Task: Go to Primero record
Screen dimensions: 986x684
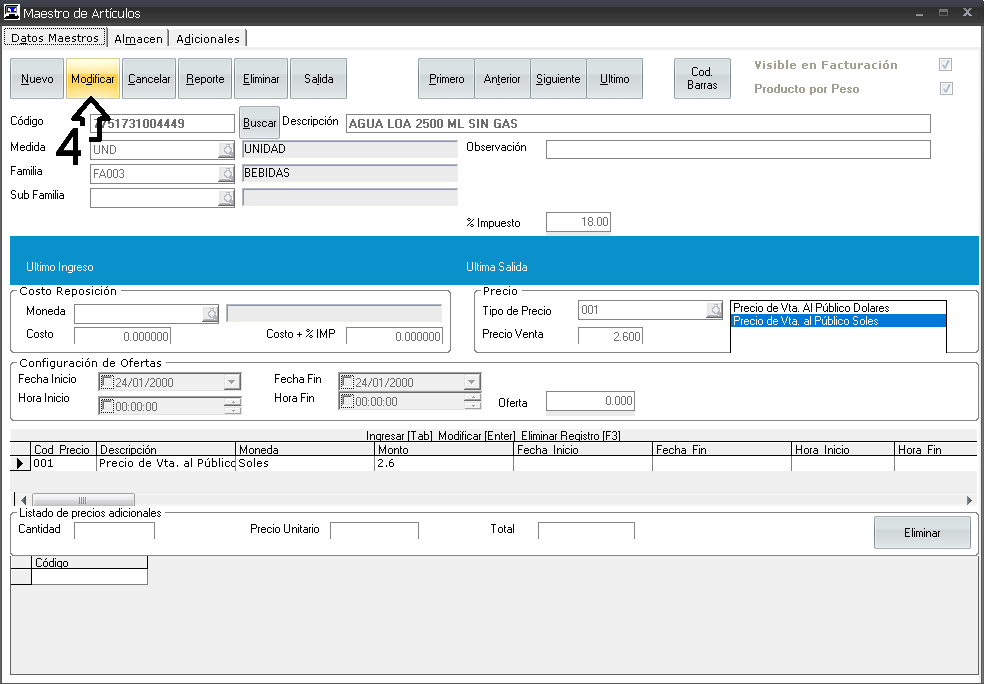Action: (x=446, y=79)
